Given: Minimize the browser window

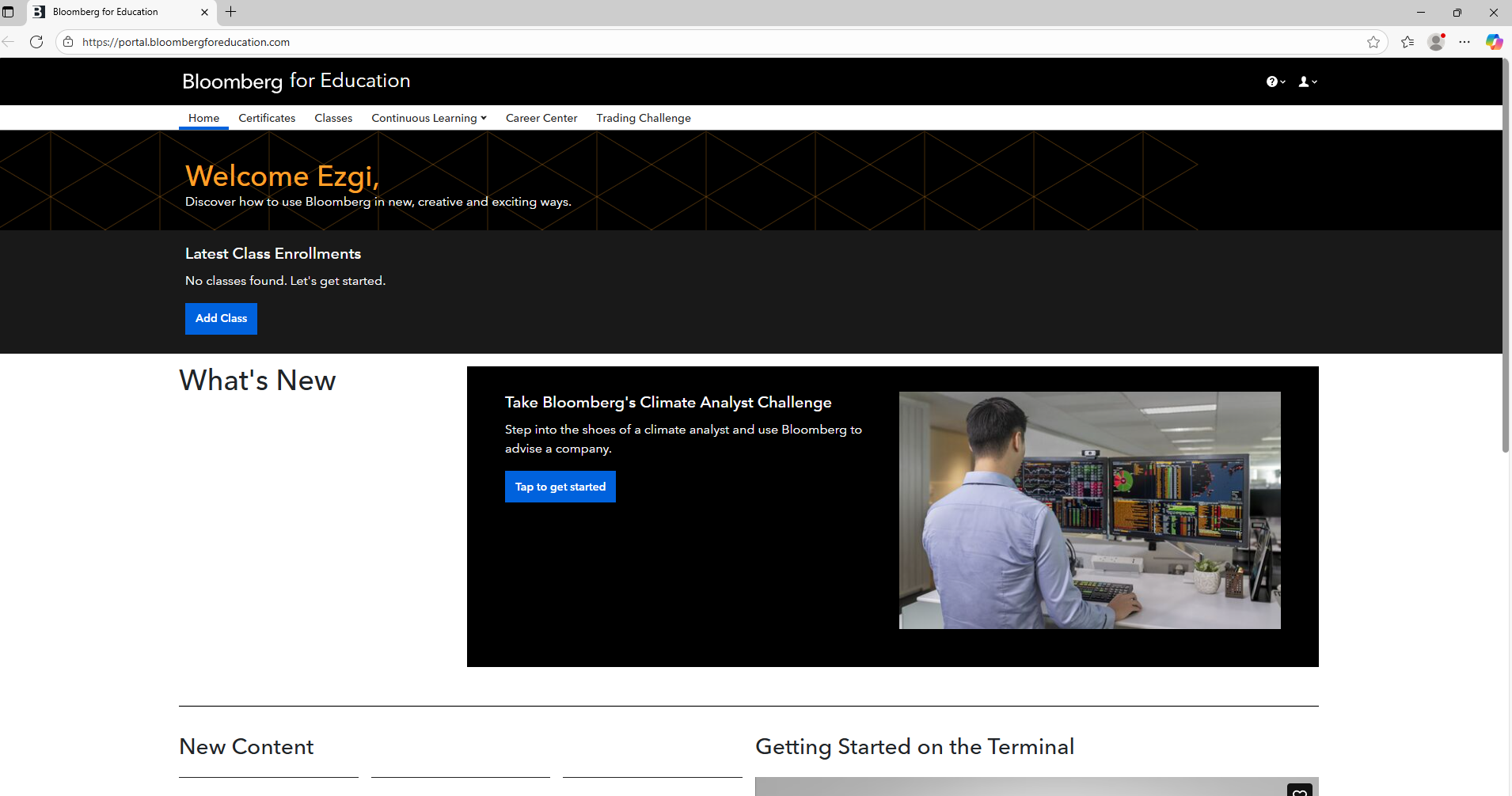Looking at the screenshot, I should [x=1421, y=12].
